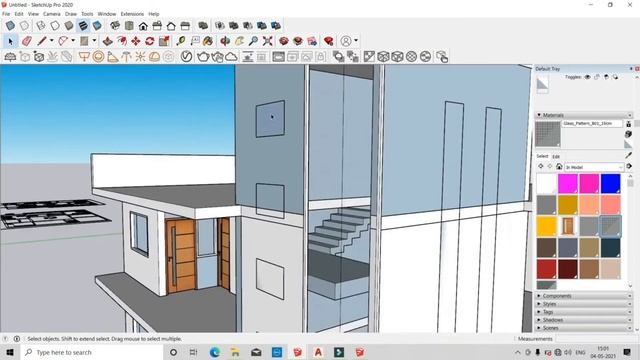This screenshot has width=640, height=360.
Task: Add a V-Ray spot light
Action: click(112, 56)
